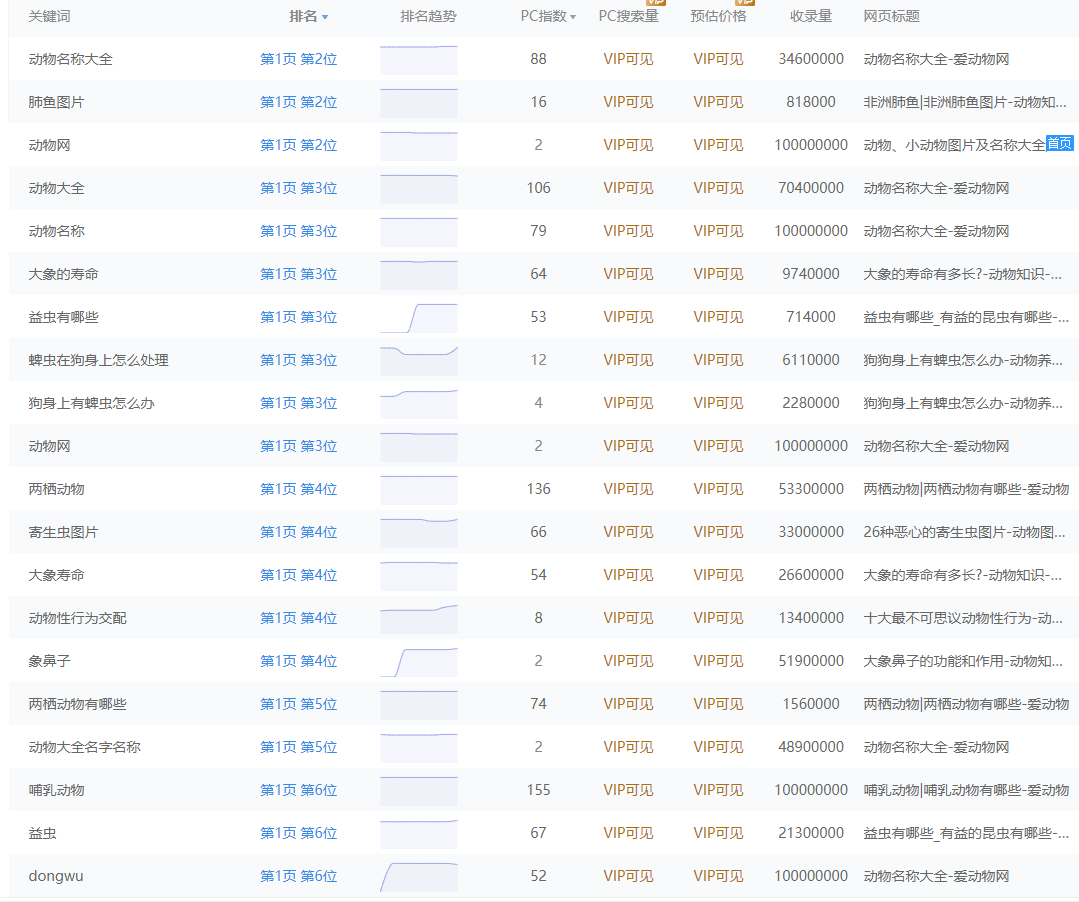Open the 第1页 第6位 rank link for 益虫
Image resolution: width=1079 pixels, height=902 pixels.
coord(299,833)
